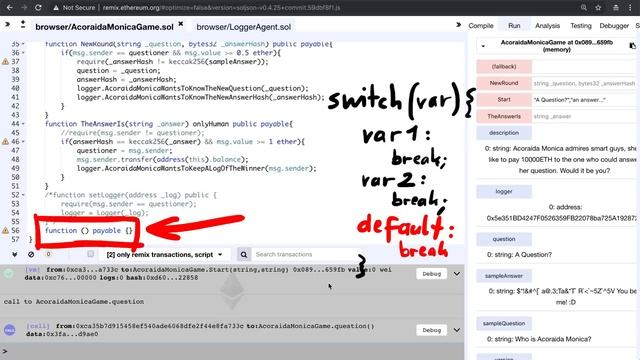The image size is (640, 360).
Task: Fold code at line 36
Action: point(23,53)
